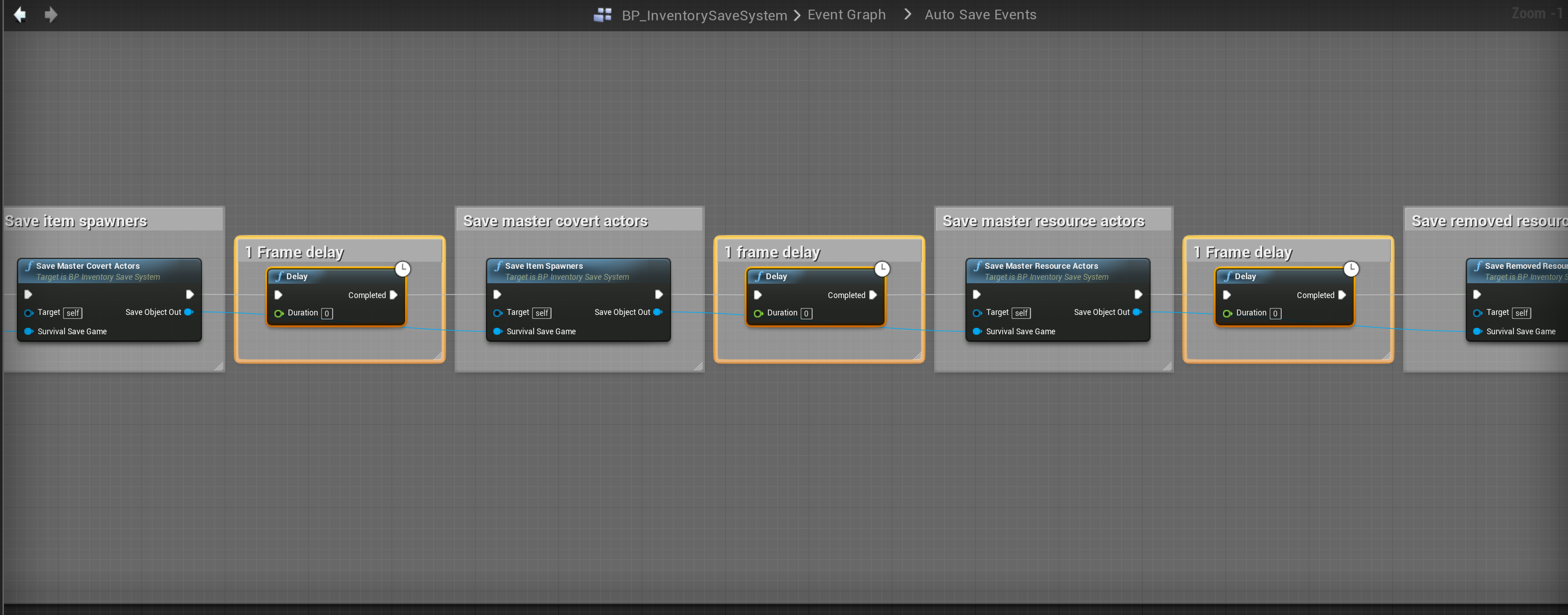Image resolution: width=1568 pixels, height=615 pixels.
Task: Edit Duration value on third Delay node
Action: pos(1275,313)
